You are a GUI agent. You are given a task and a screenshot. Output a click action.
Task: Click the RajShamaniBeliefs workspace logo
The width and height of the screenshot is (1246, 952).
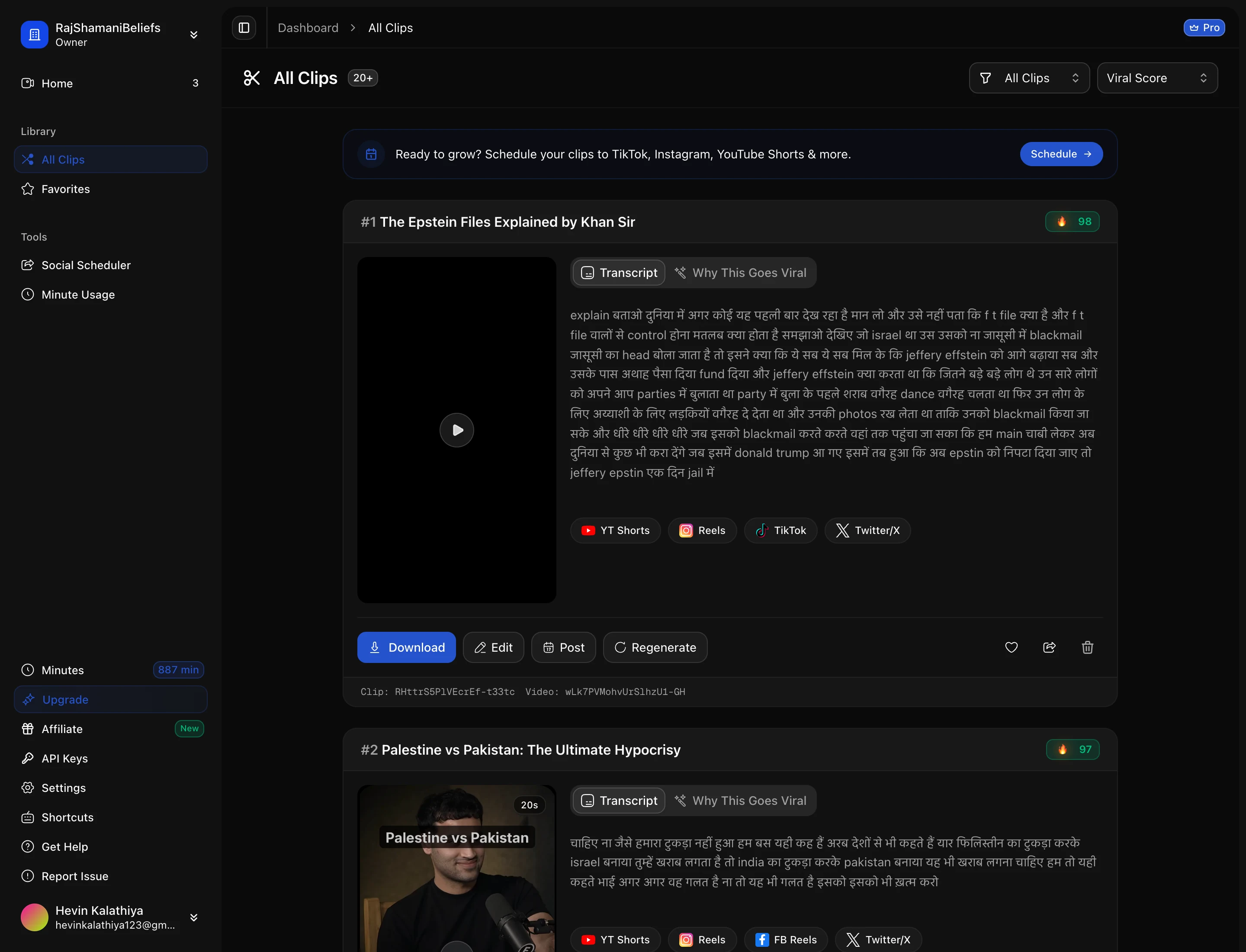pyautogui.click(x=35, y=35)
